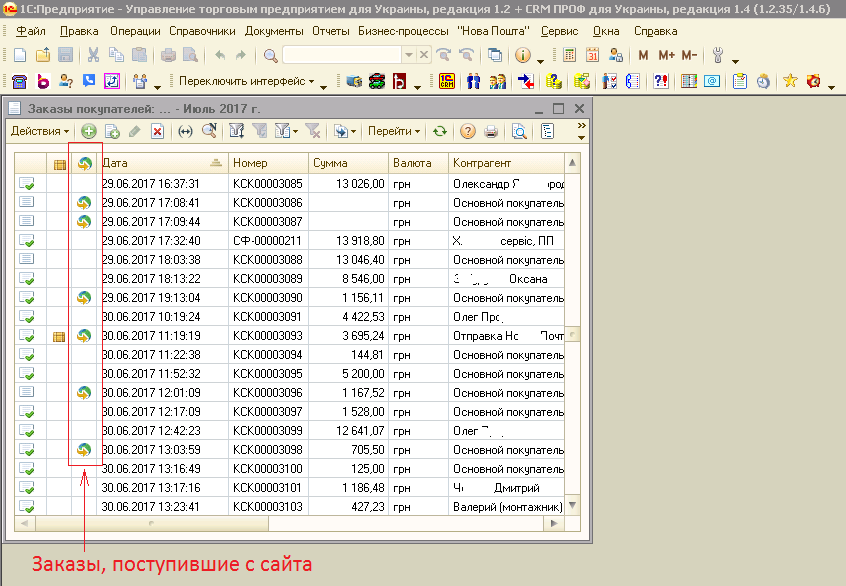The image size is (846, 586).
Task: Click the round info help icon
Action: pyautogui.click(x=522, y=54)
